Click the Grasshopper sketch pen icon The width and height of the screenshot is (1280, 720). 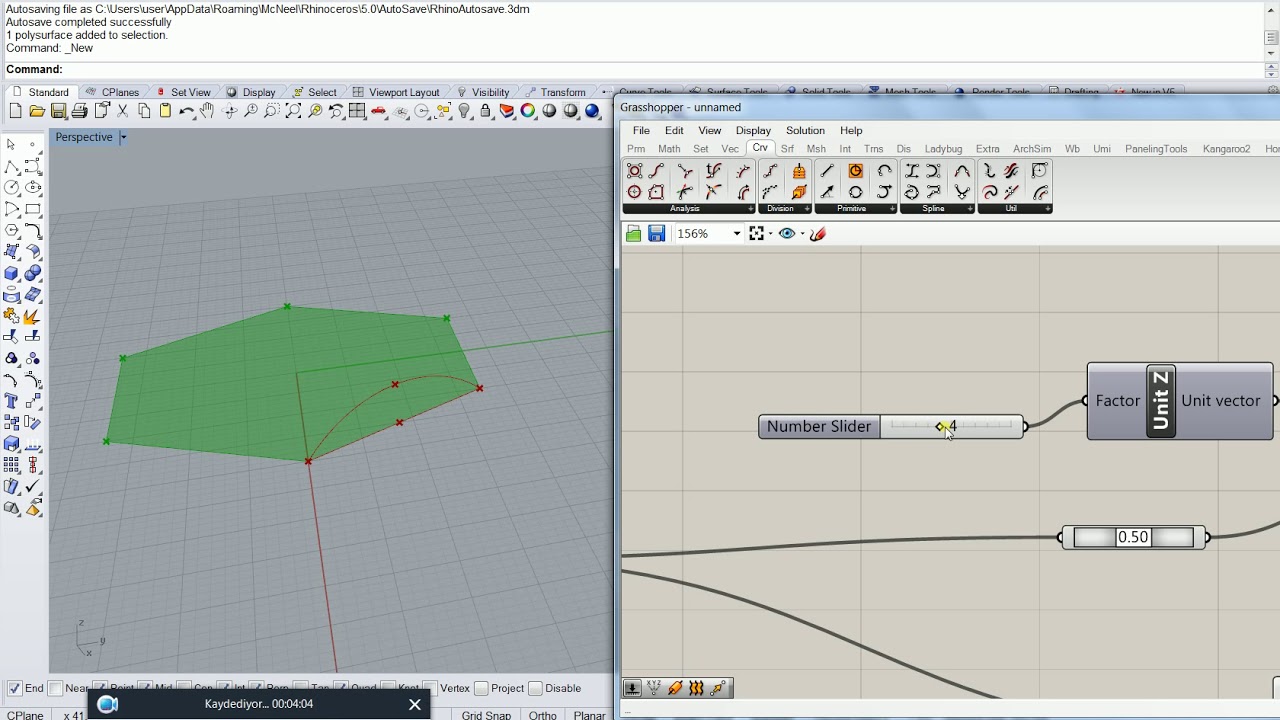point(818,234)
